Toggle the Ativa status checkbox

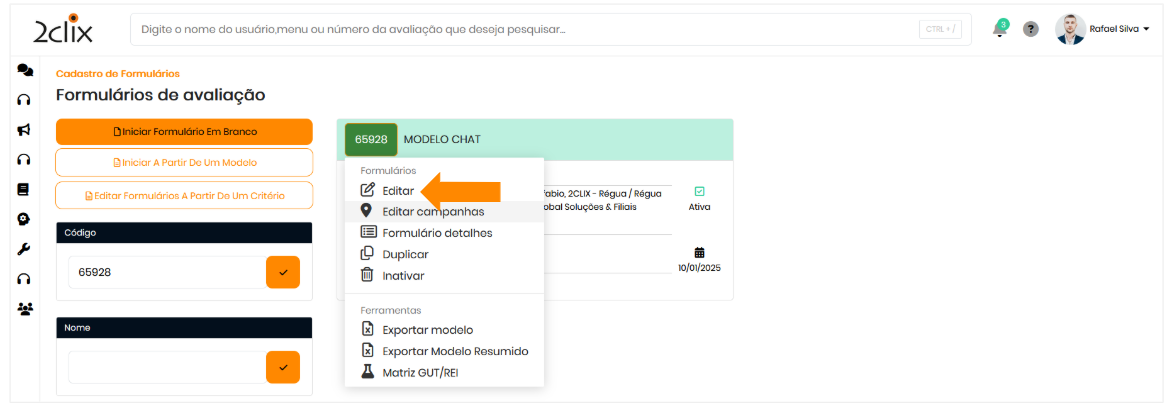pyautogui.click(x=699, y=191)
